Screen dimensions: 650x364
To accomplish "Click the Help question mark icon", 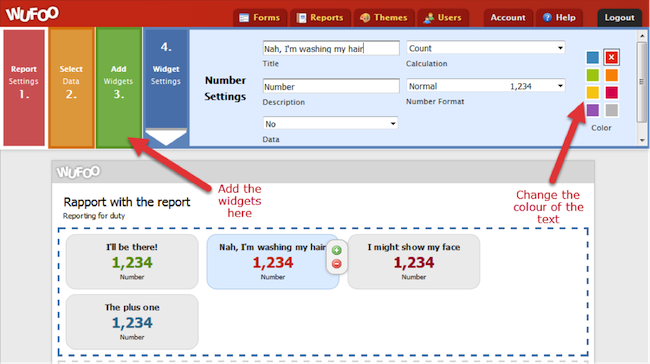I will click(547, 17).
